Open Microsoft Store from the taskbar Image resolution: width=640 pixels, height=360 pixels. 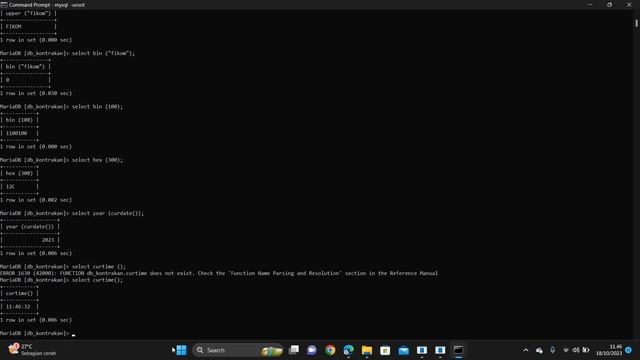click(x=385, y=350)
